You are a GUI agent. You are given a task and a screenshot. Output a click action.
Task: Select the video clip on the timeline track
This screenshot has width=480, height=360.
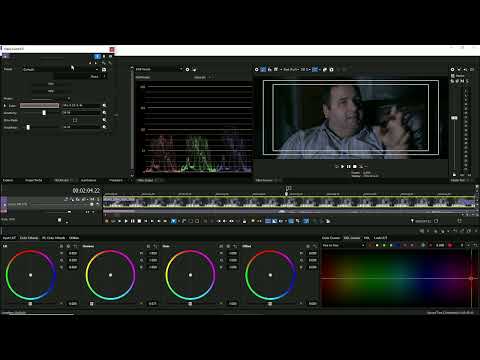click(289, 202)
